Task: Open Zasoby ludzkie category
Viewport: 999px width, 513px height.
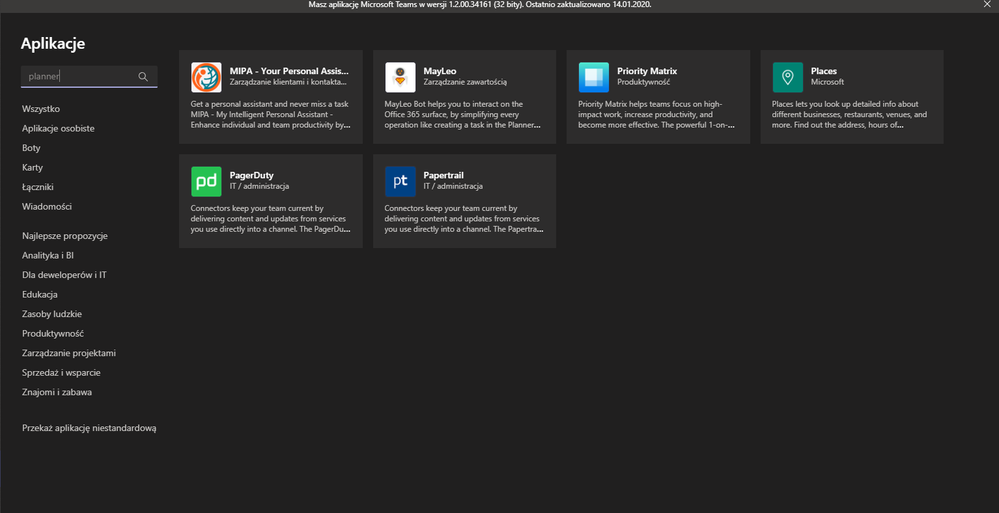Action: click(x=52, y=314)
